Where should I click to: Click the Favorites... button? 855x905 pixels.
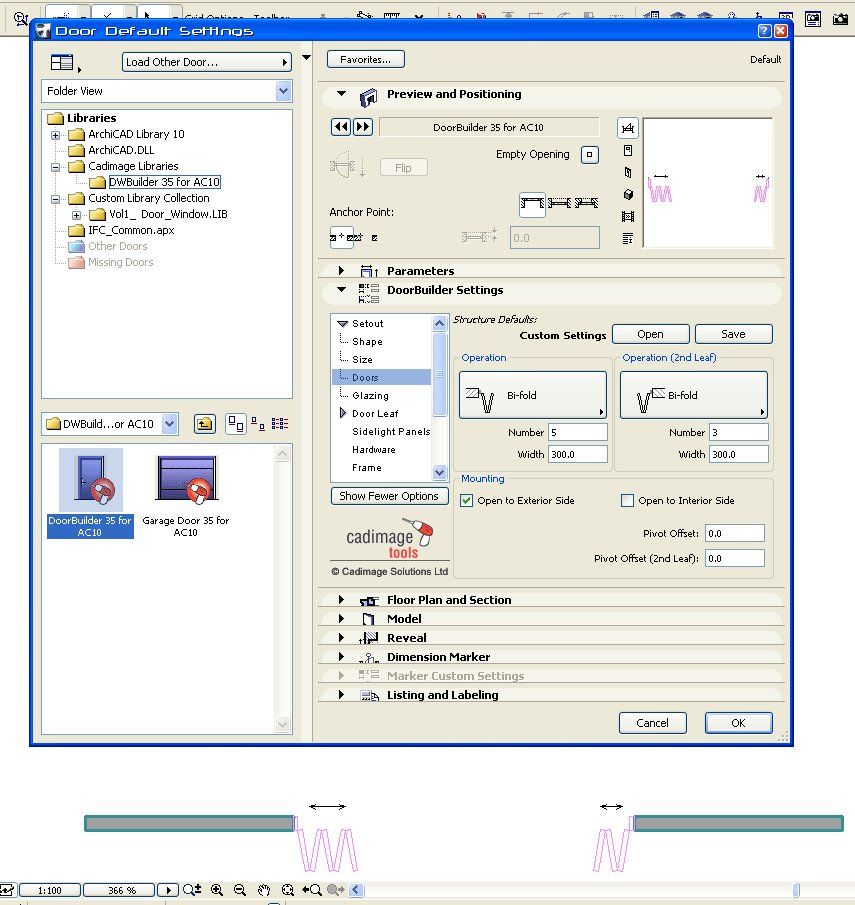(x=365, y=59)
